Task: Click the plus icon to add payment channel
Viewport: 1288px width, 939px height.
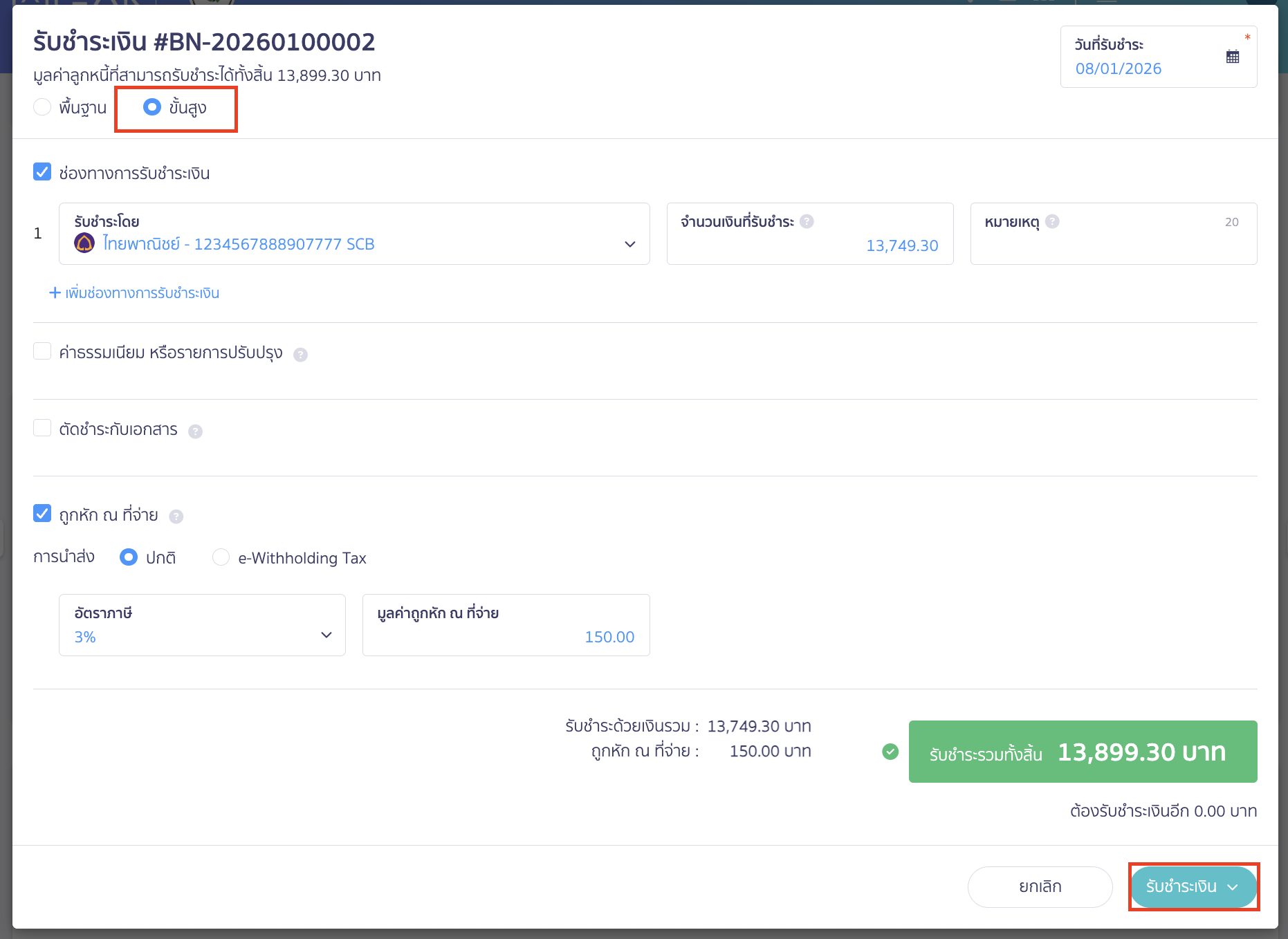Action: tap(55, 292)
